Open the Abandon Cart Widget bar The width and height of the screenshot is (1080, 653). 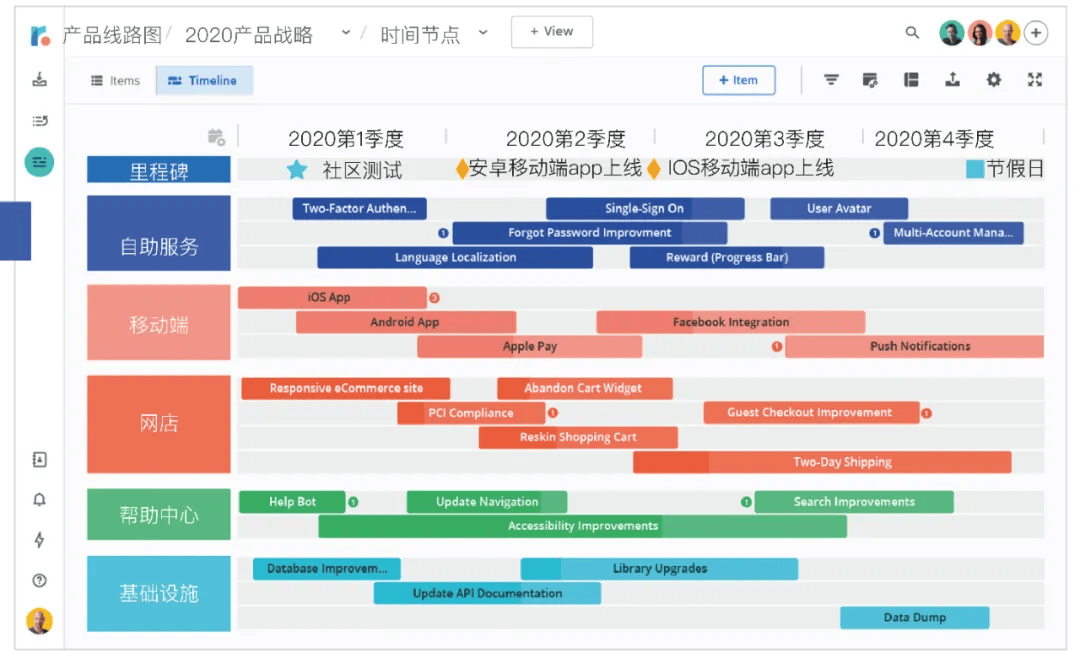(585, 388)
